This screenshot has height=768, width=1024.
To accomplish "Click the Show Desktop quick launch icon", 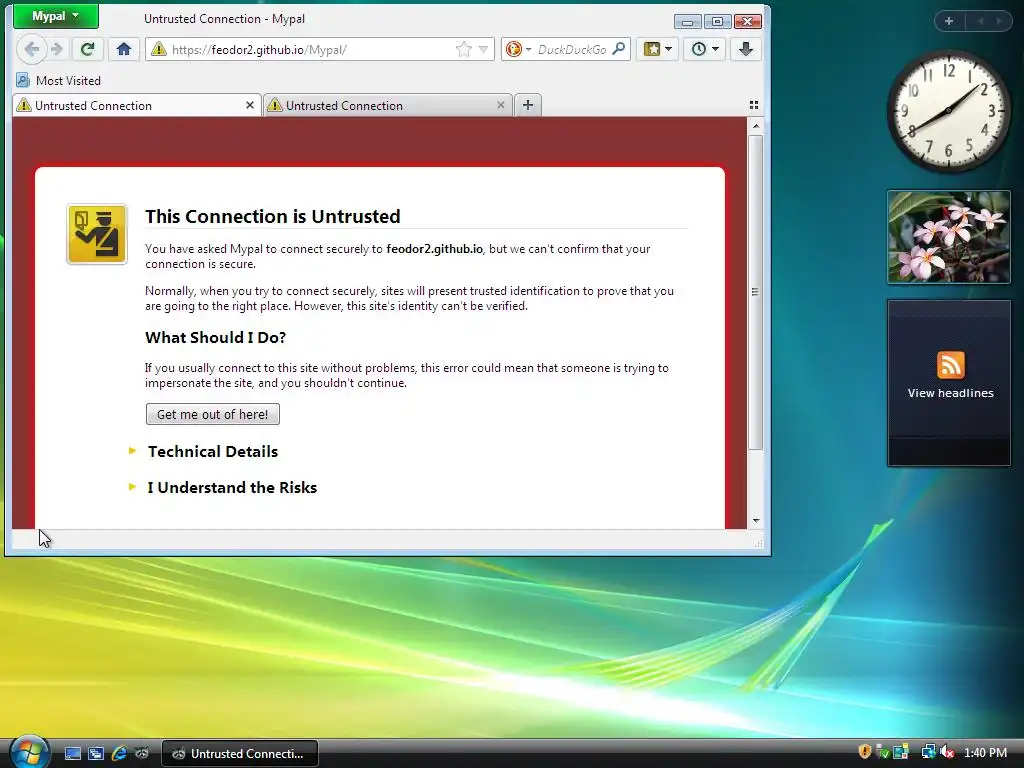I will [73, 754].
